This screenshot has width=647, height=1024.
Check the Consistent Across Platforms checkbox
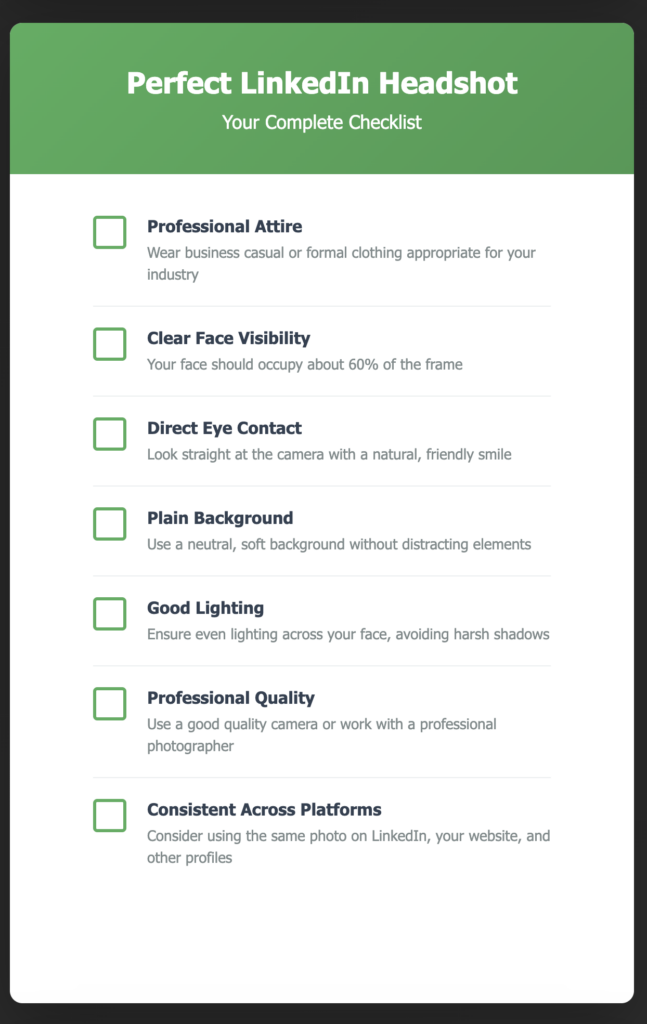(x=109, y=815)
